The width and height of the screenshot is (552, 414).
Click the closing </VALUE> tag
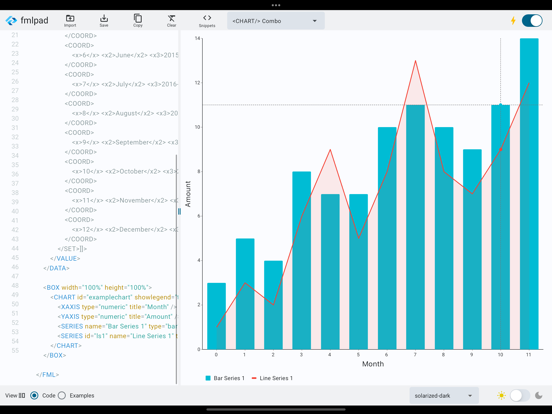[65, 258]
